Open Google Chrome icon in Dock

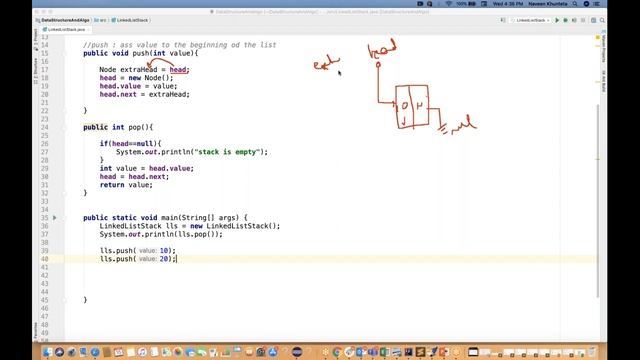337,352
